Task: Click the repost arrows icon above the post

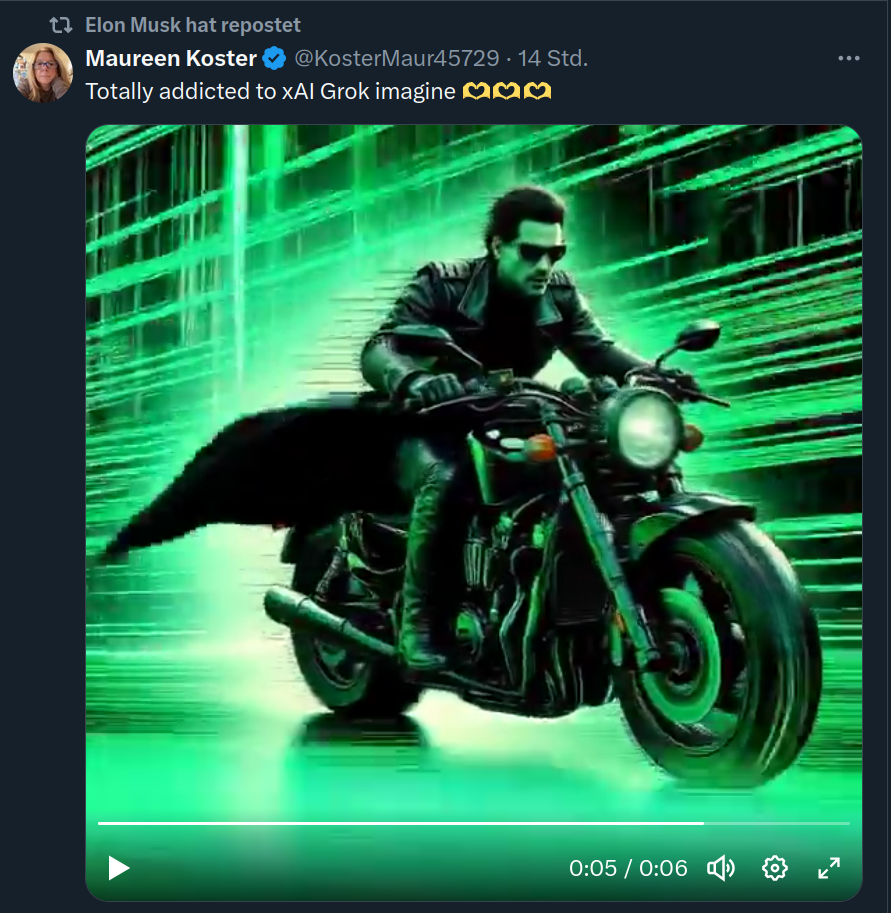Action: point(61,25)
